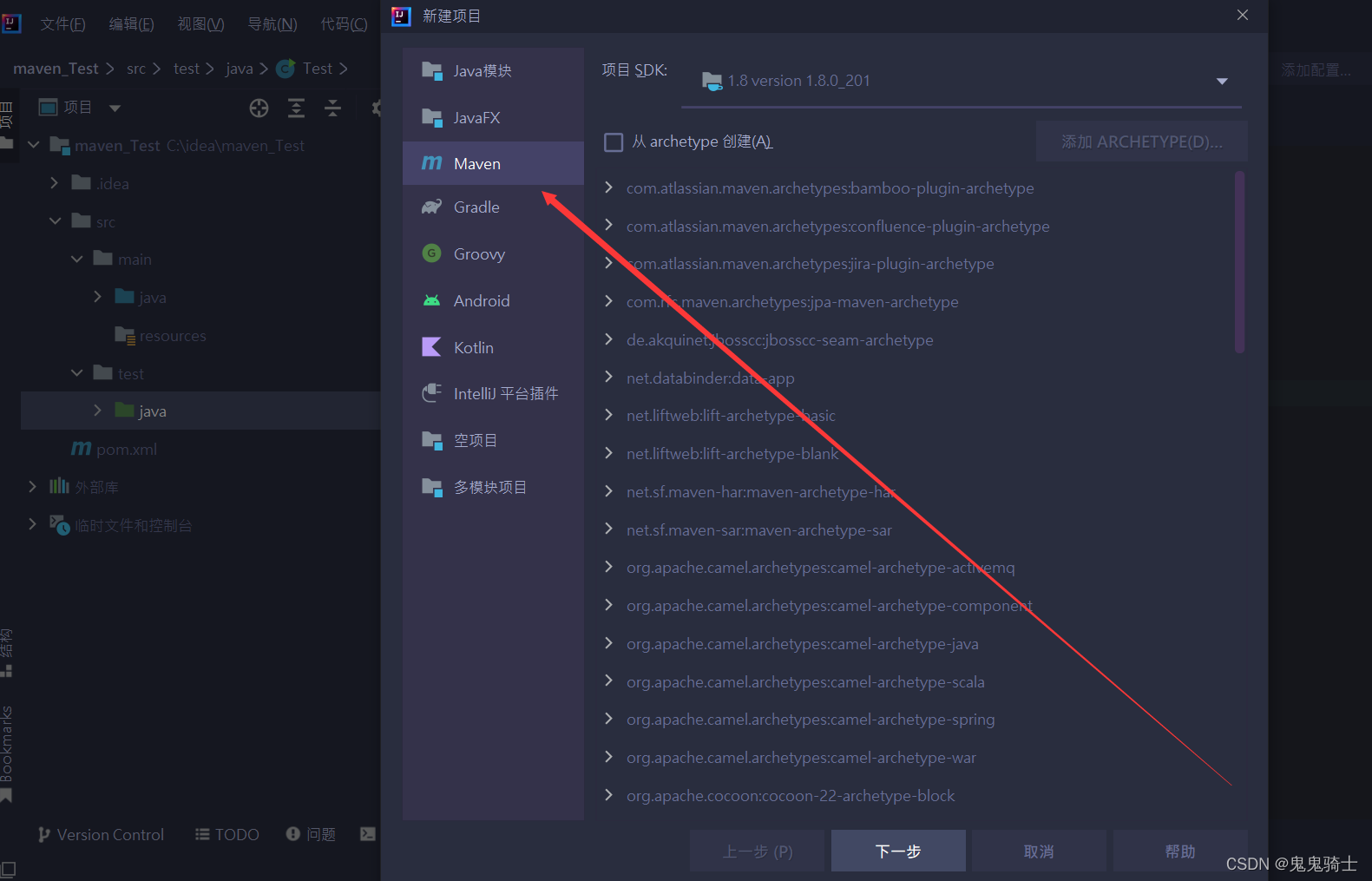Collapse the src folder in project tree
Screen dimensions: 1372x881
(x=55, y=220)
